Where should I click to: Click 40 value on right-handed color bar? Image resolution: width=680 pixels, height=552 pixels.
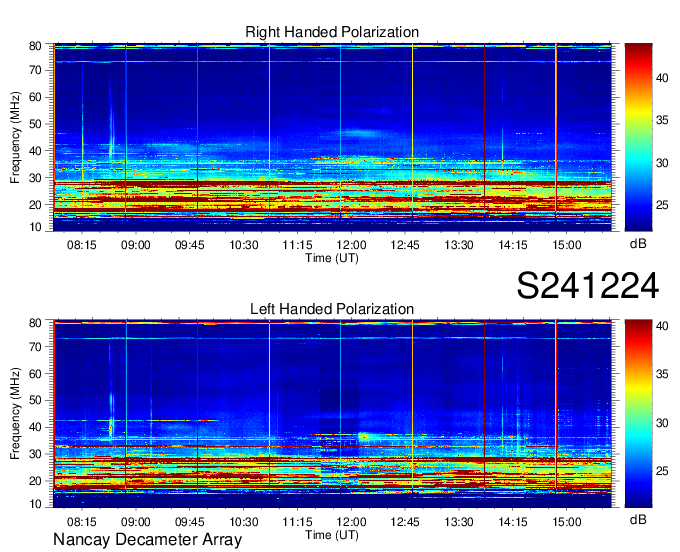point(662,78)
